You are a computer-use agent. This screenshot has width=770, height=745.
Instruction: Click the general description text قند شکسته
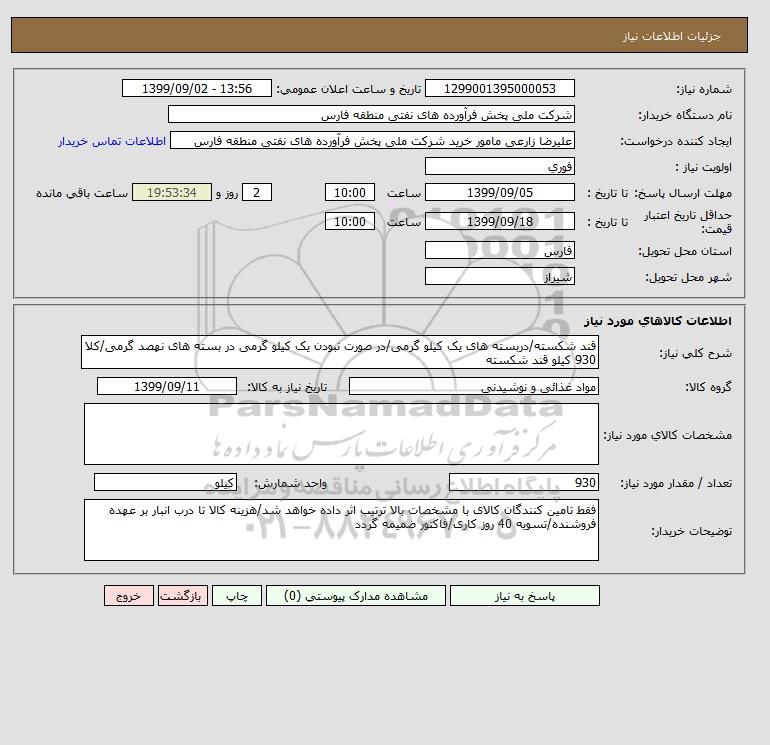340,353
